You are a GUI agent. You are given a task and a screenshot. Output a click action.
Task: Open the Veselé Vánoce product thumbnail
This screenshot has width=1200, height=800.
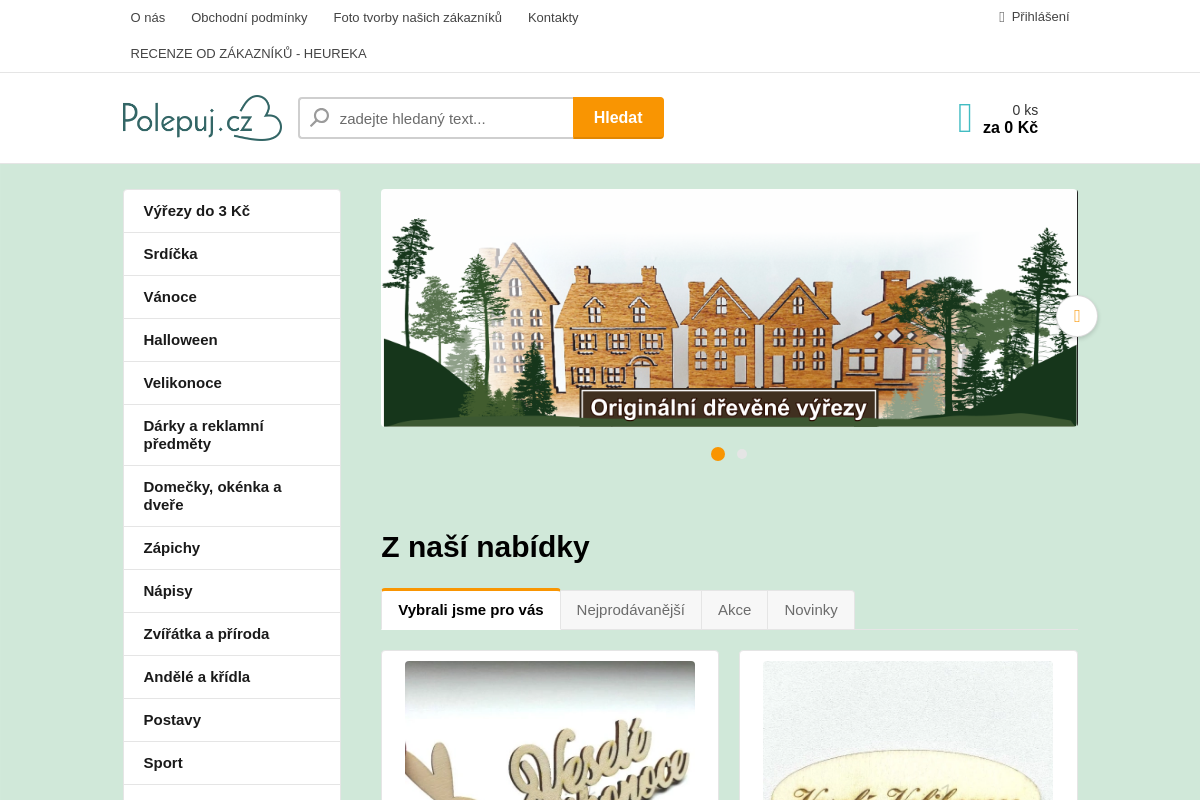coord(550,730)
